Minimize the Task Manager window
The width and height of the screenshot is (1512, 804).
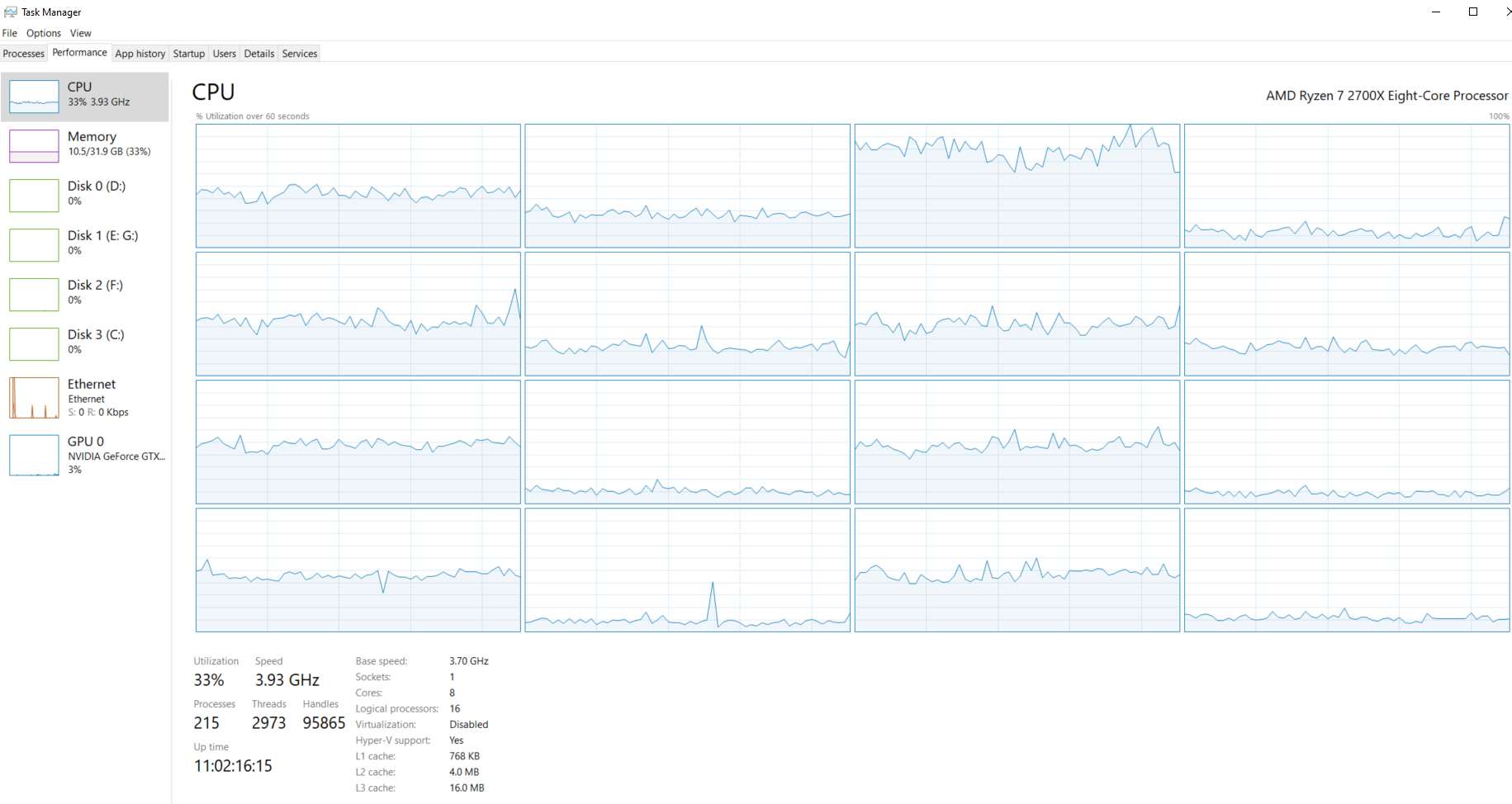(x=1436, y=12)
